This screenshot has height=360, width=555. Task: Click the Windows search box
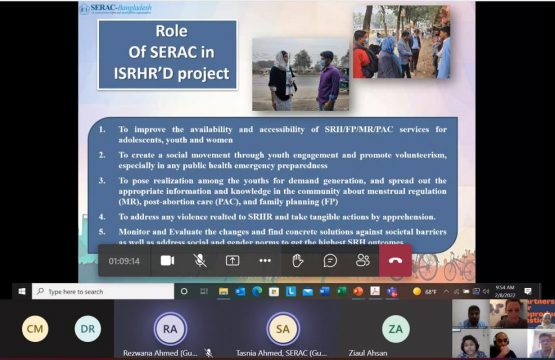(103, 291)
